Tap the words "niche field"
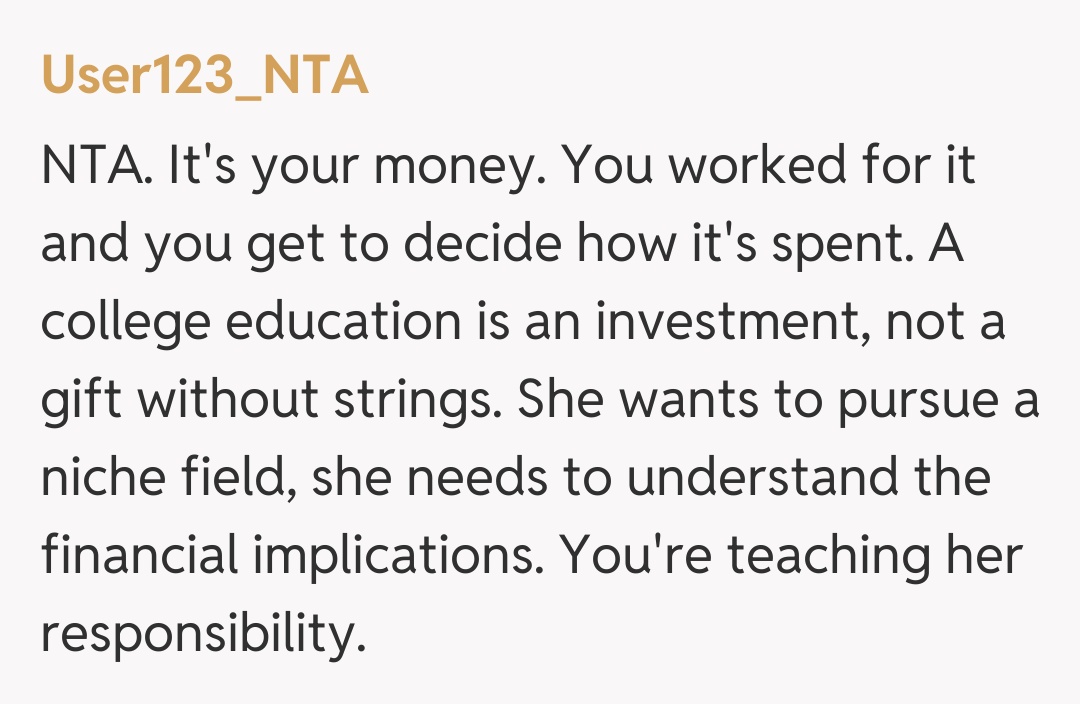 (161, 479)
